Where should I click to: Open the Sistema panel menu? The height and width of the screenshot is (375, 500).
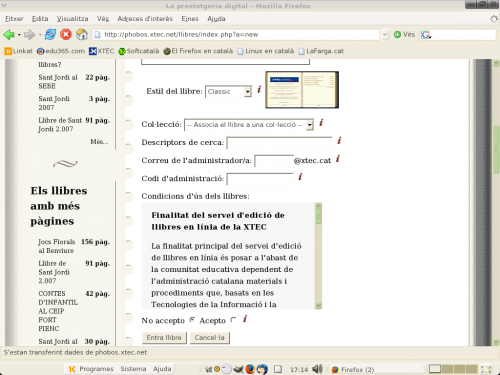point(133,369)
